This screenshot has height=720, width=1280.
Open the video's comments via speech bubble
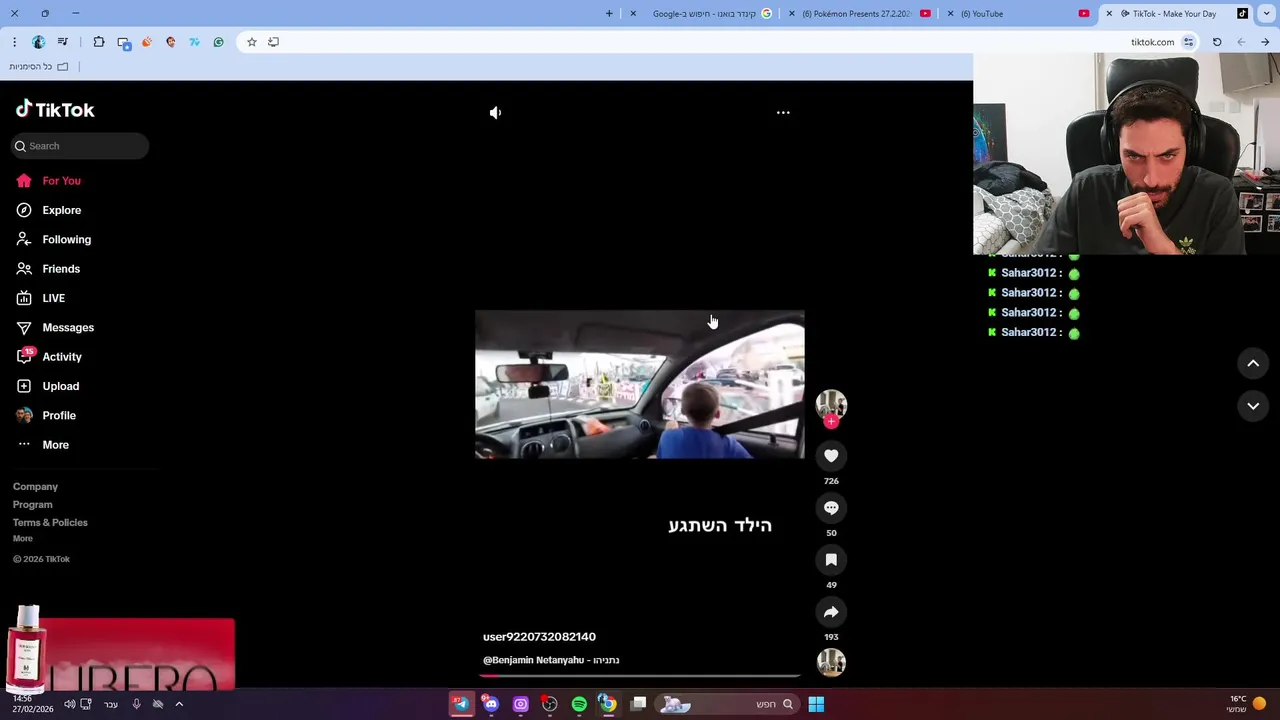(x=831, y=508)
